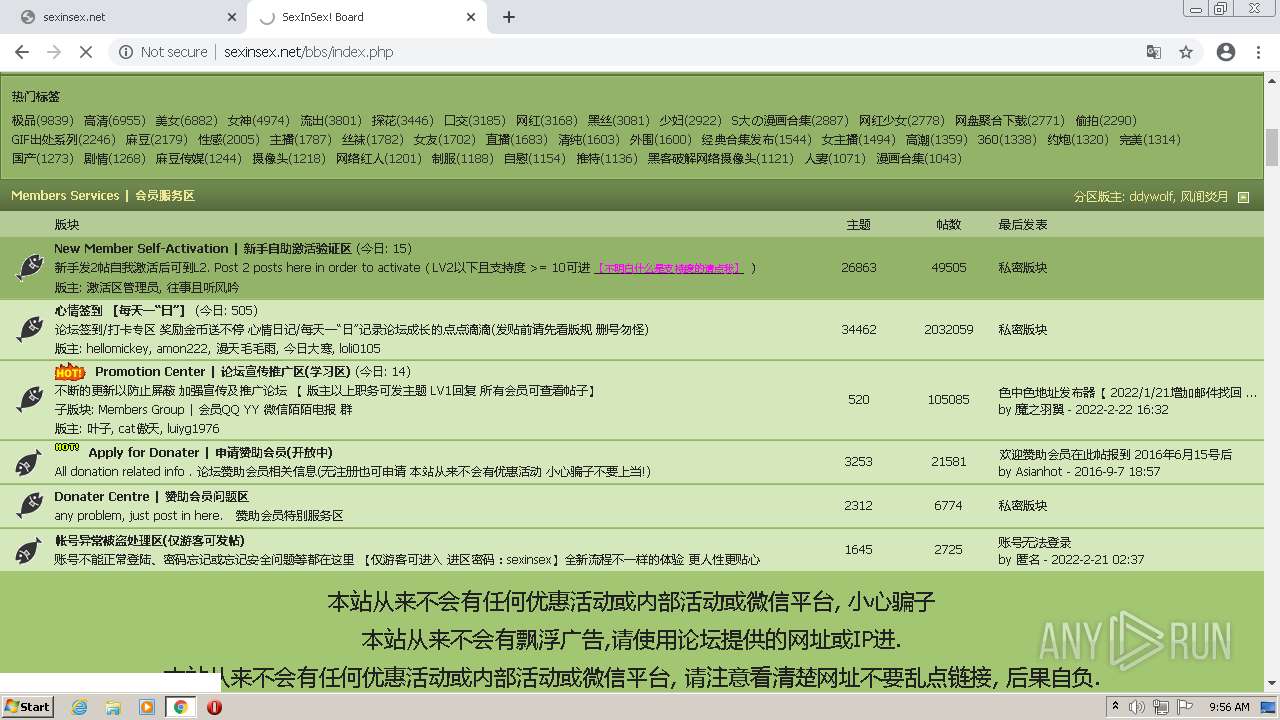Open the Not secure site info

[x=163, y=52]
